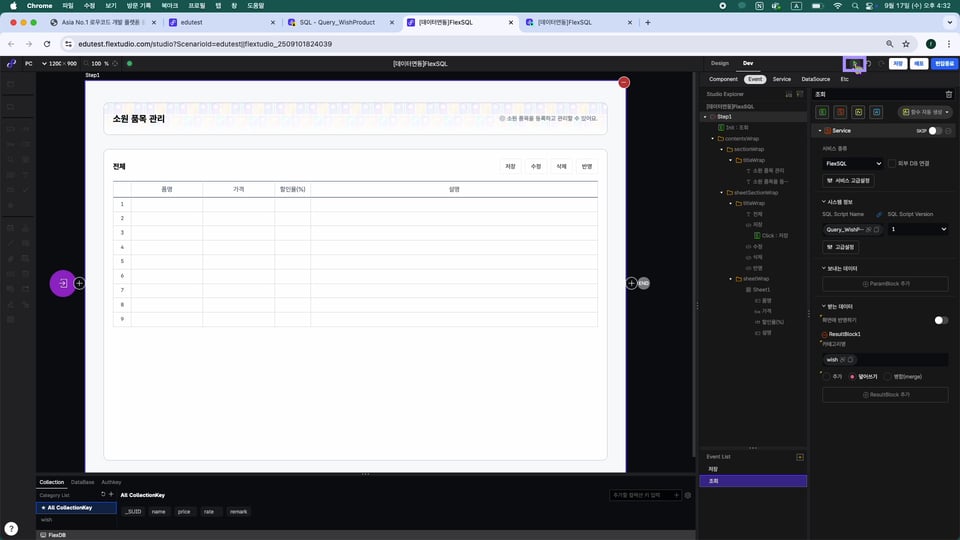The height and width of the screenshot is (540, 960).
Task: Add the blue block icon
Action: [876, 112]
